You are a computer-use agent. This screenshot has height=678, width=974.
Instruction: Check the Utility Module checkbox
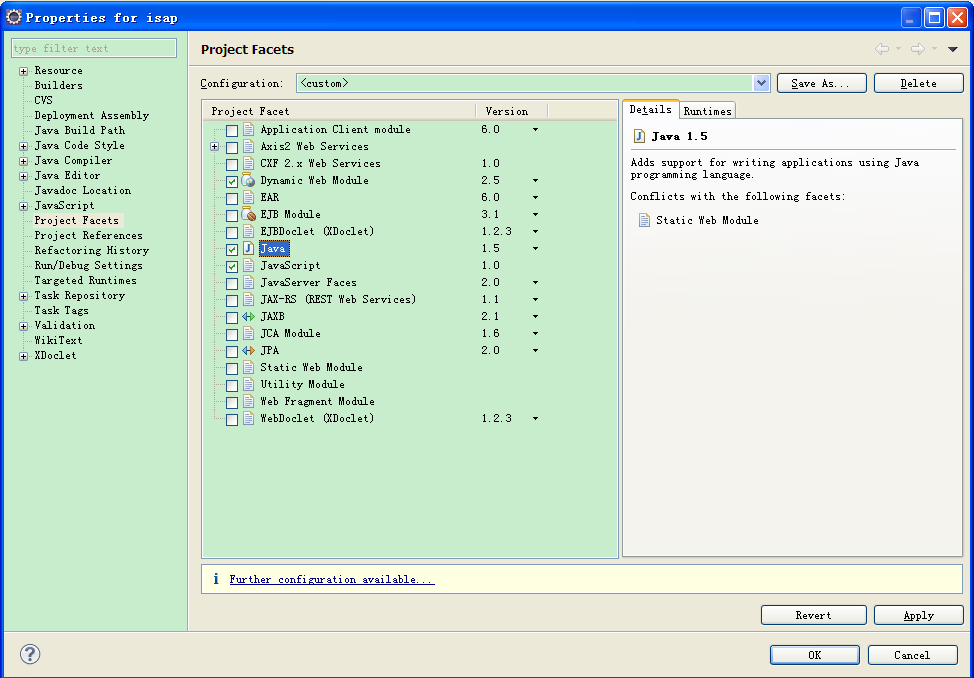coord(232,386)
